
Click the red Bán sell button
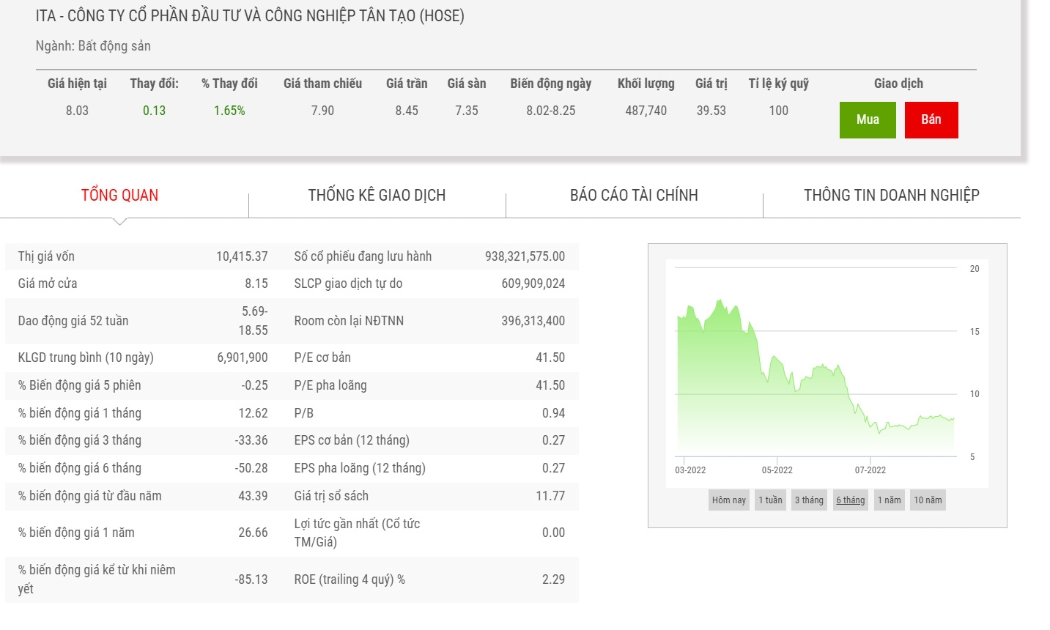(x=931, y=120)
